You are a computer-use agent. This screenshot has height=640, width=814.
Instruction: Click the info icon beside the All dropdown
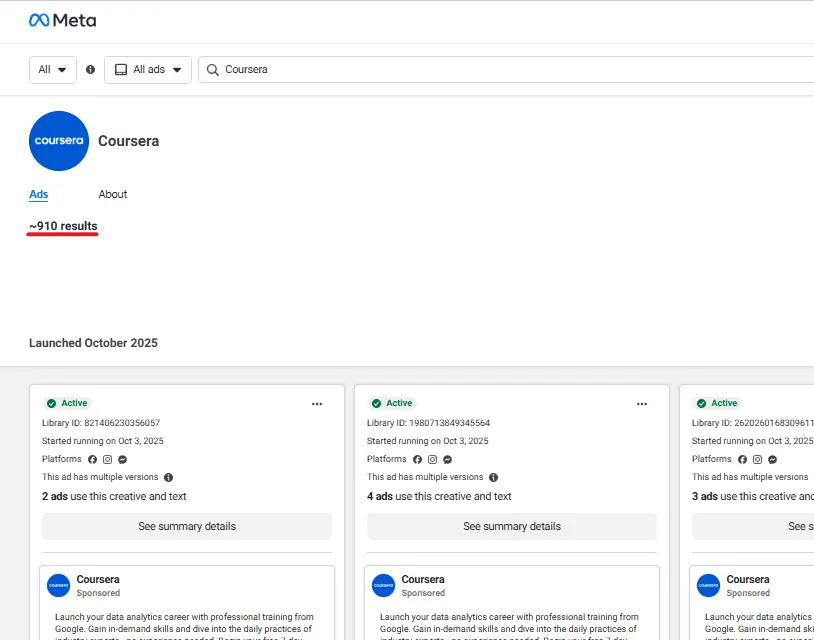pos(90,70)
